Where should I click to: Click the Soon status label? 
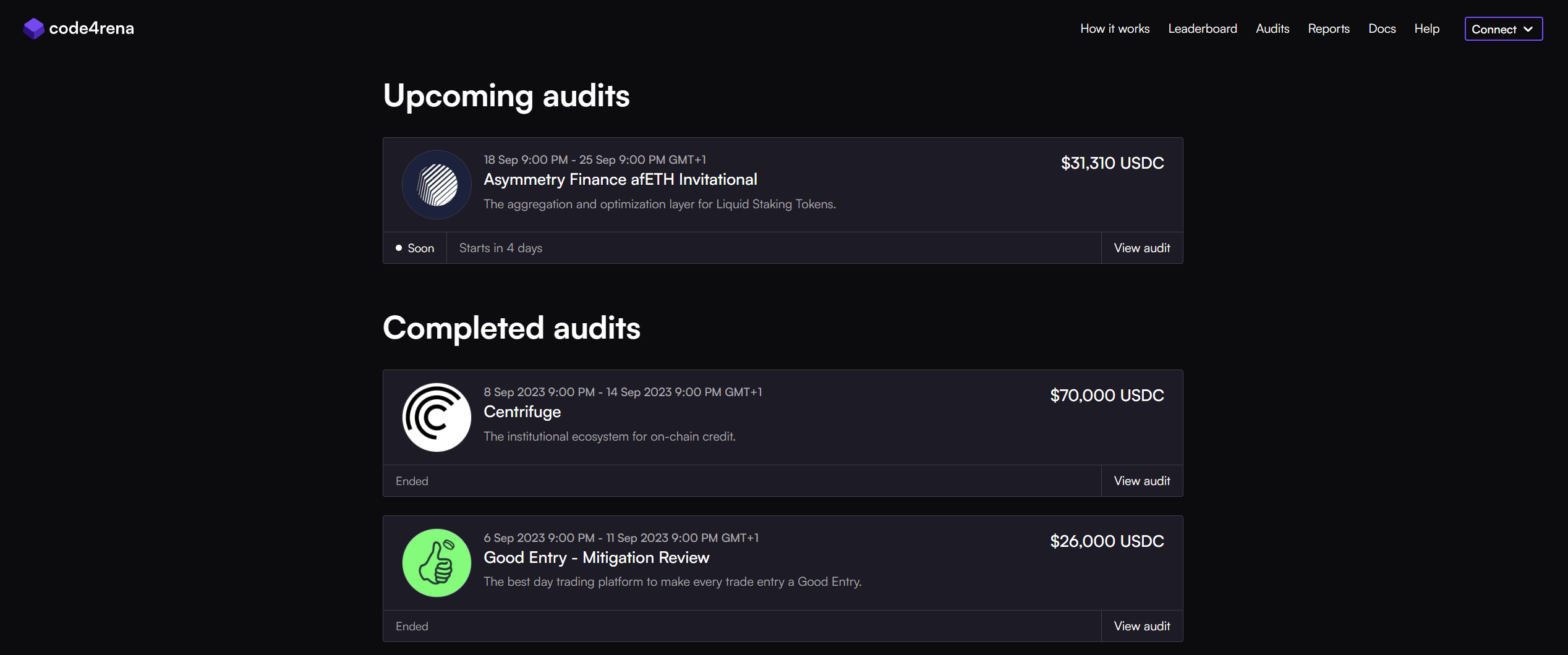click(421, 248)
